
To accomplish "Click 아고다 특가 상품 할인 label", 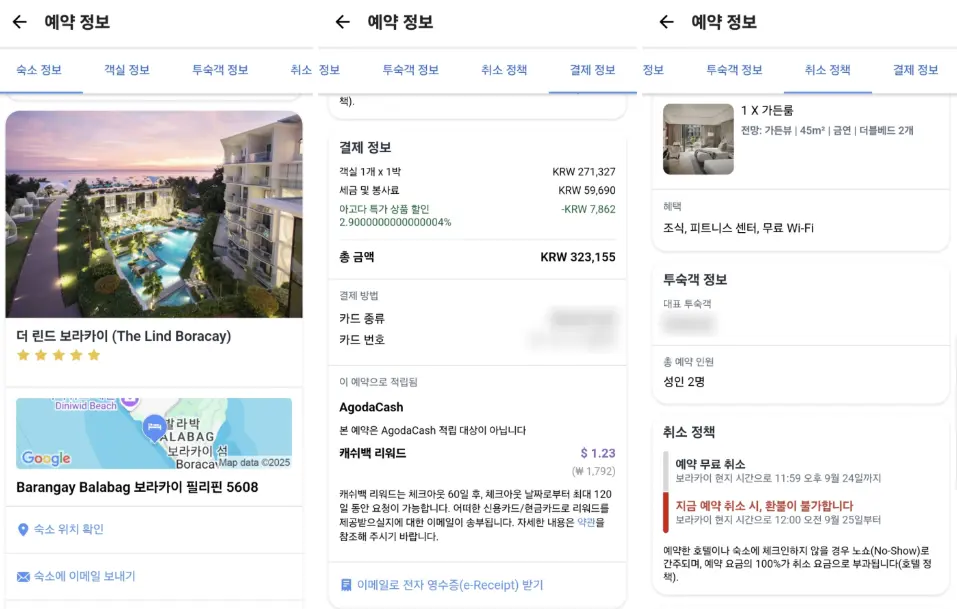I will 385,209.
